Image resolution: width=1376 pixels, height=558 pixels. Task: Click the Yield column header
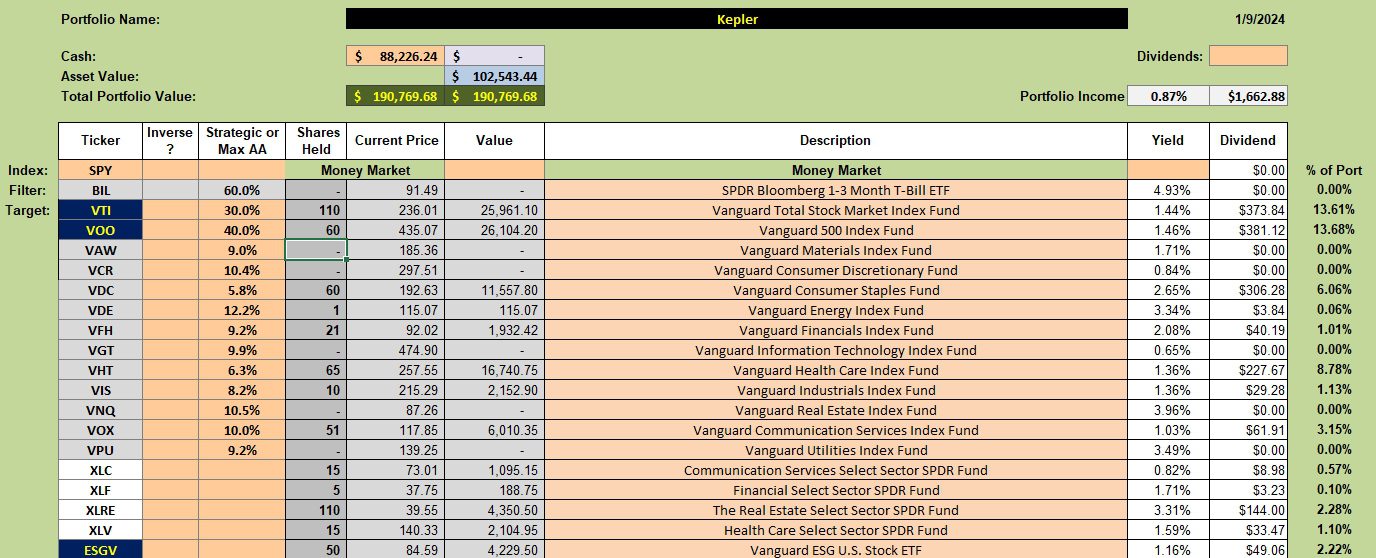tap(1168, 141)
